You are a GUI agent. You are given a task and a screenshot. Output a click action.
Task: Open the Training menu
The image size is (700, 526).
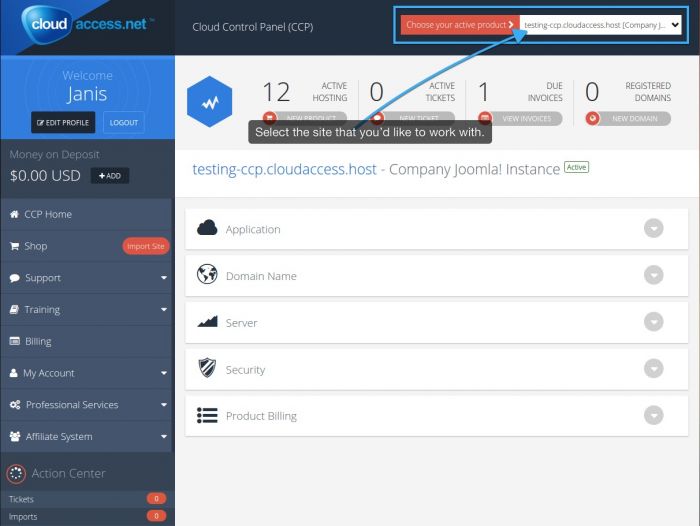(87, 309)
